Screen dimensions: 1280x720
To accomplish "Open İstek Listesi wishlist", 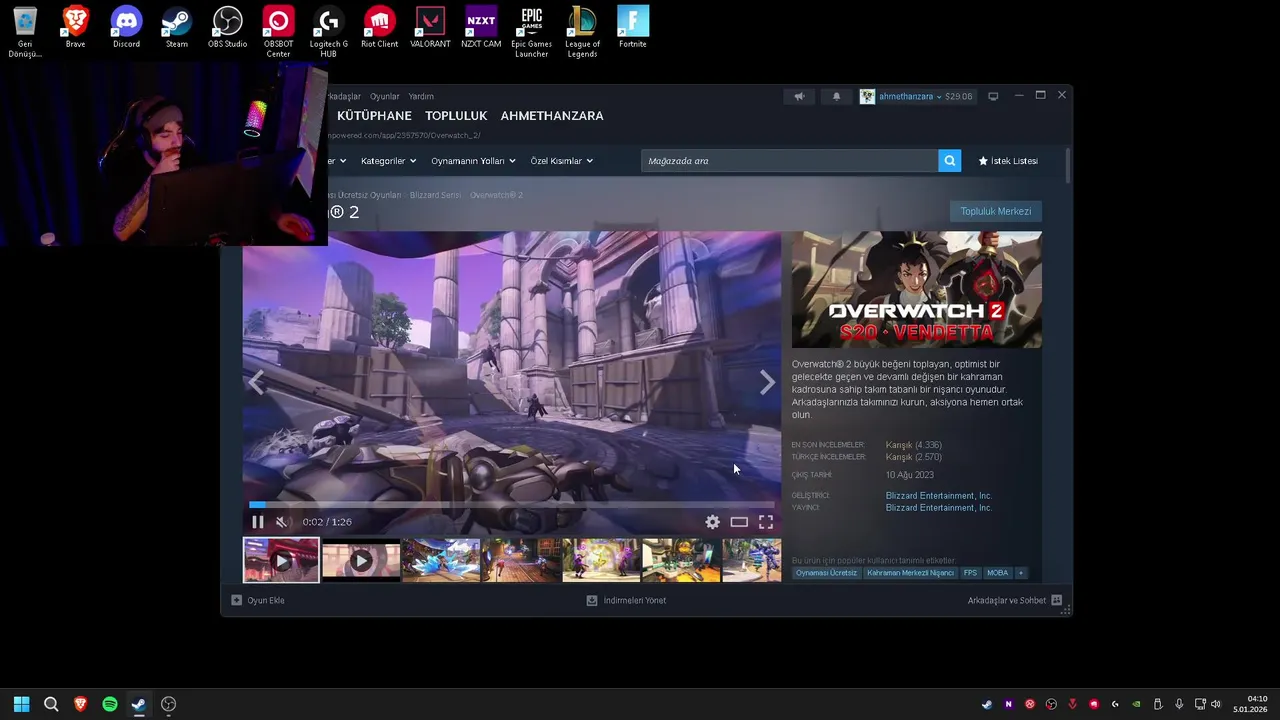I will coord(1008,161).
